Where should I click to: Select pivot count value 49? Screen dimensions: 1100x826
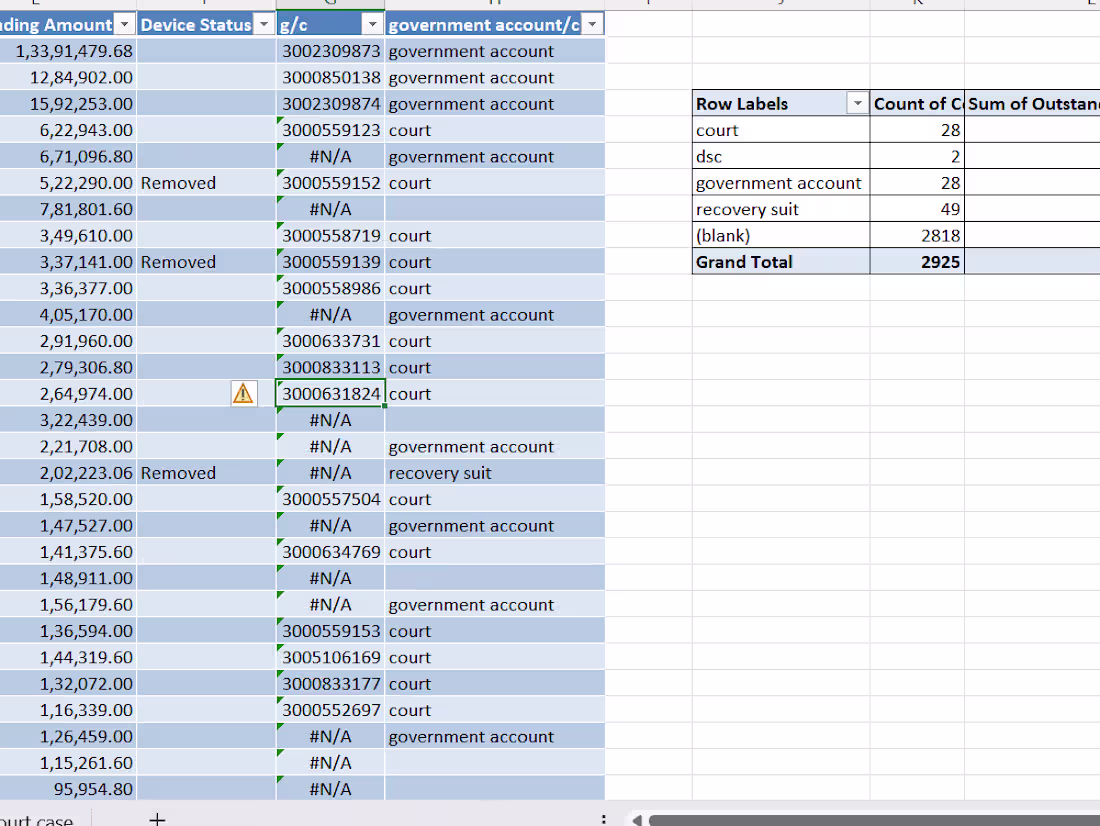tap(917, 209)
